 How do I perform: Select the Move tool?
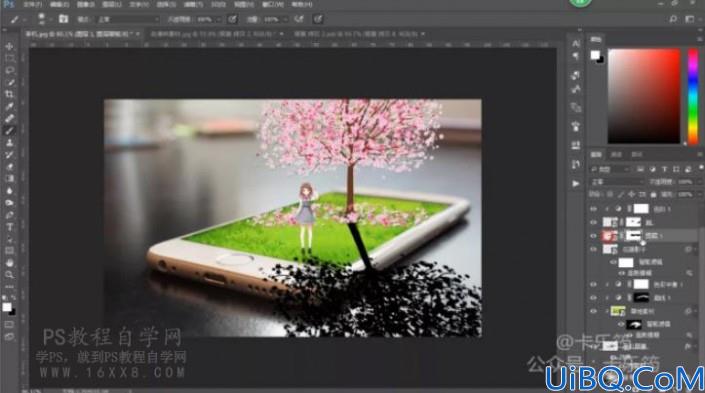click(9, 46)
